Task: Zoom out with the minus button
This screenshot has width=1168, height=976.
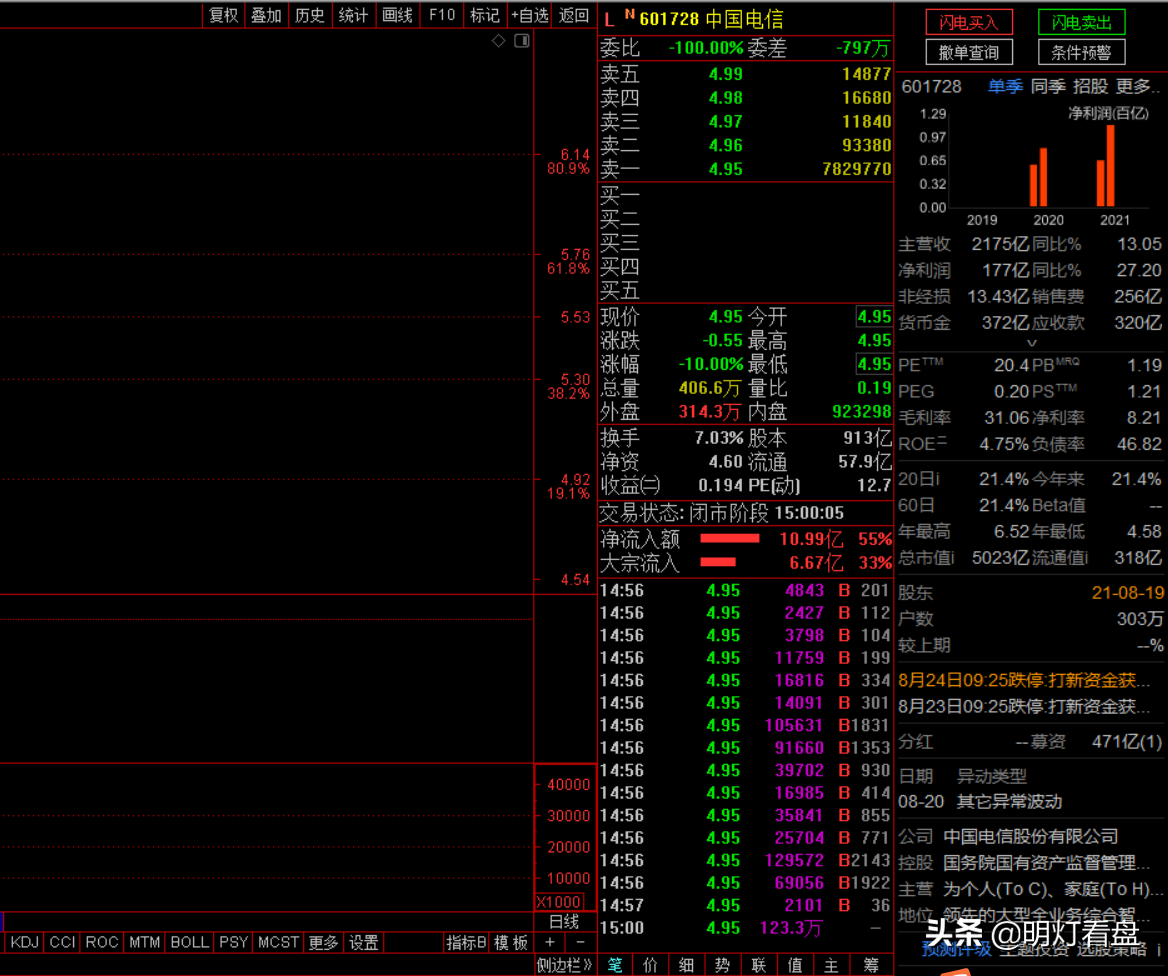Action: point(580,942)
